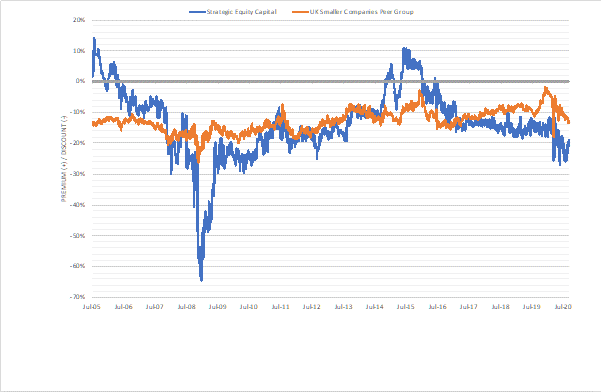Click the 20% y-axis label
Screen dimensions: 601x392
(x=79, y=20)
